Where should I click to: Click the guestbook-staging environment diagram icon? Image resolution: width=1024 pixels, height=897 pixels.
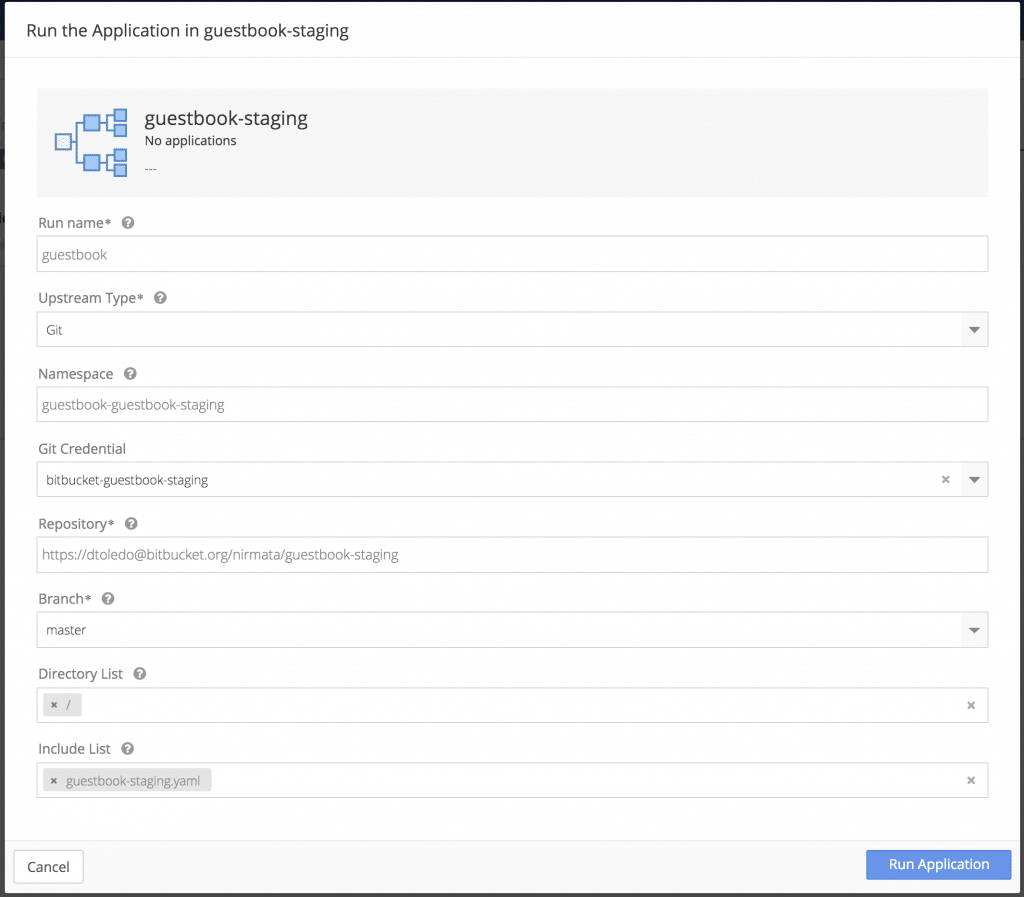click(x=91, y=142)
